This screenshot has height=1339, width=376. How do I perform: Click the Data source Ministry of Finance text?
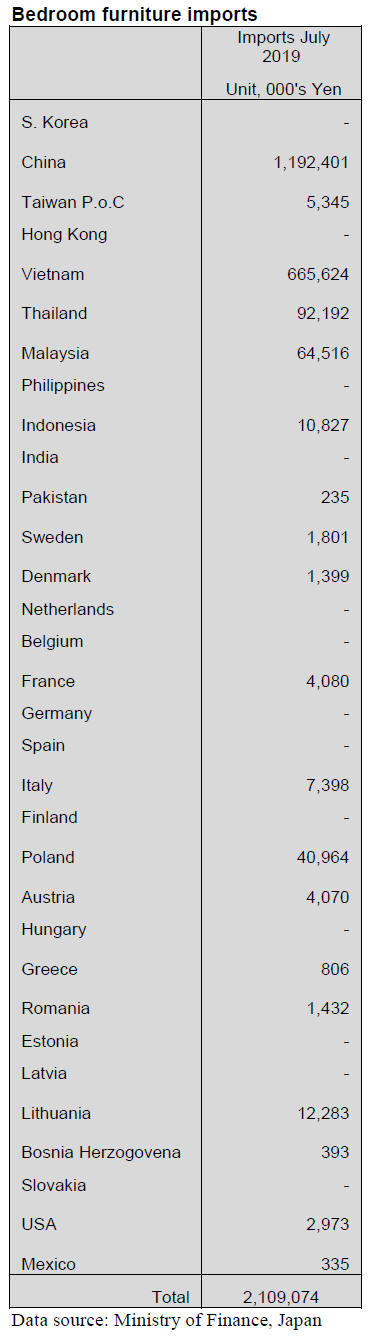click(167, 1320)
